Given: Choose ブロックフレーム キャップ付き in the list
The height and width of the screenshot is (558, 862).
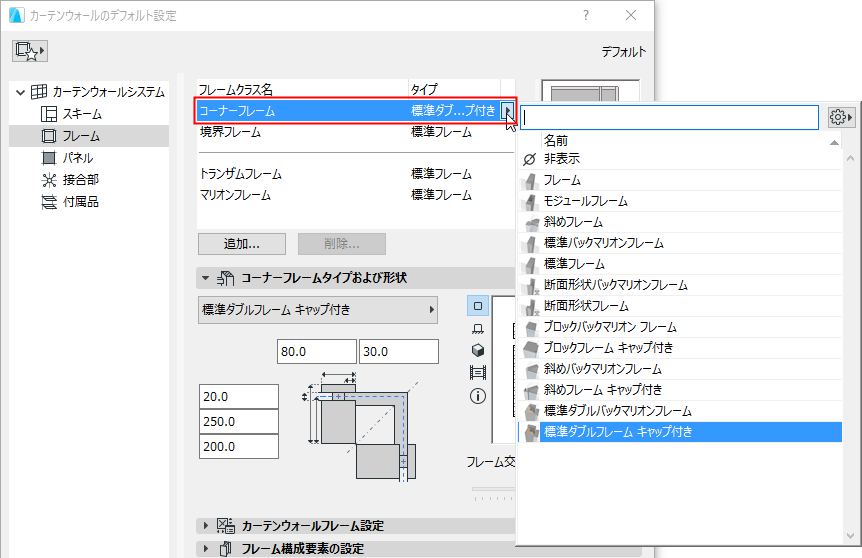Looking at the screenshot, I should 680,348.
